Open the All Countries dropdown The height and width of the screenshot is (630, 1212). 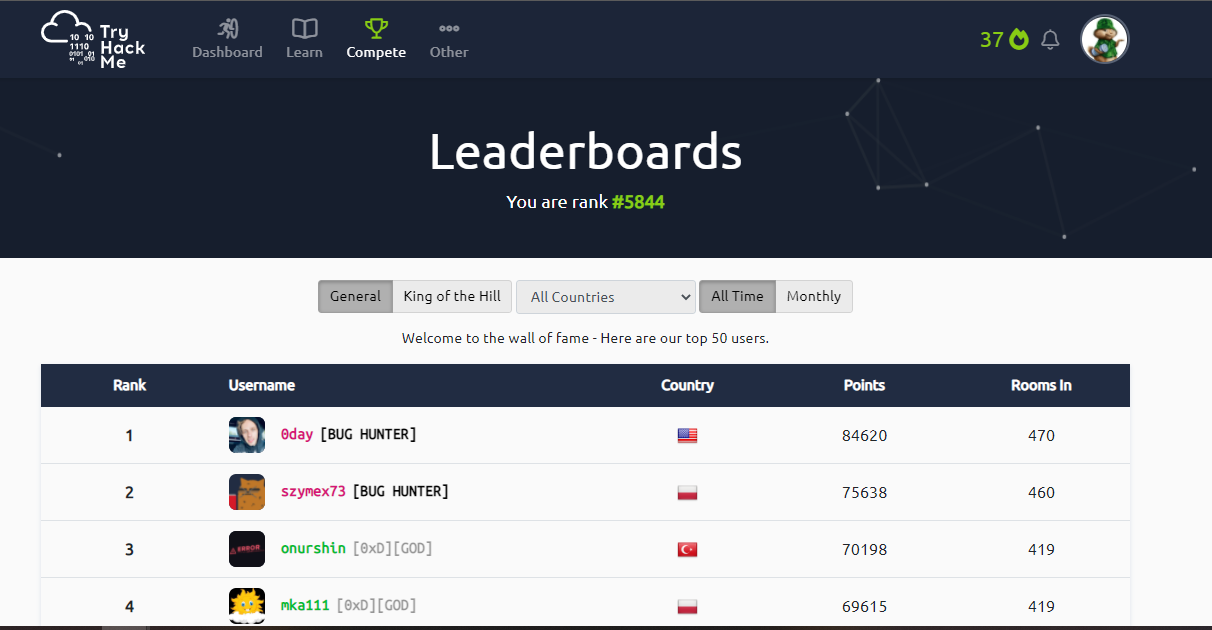click(606, 297)
